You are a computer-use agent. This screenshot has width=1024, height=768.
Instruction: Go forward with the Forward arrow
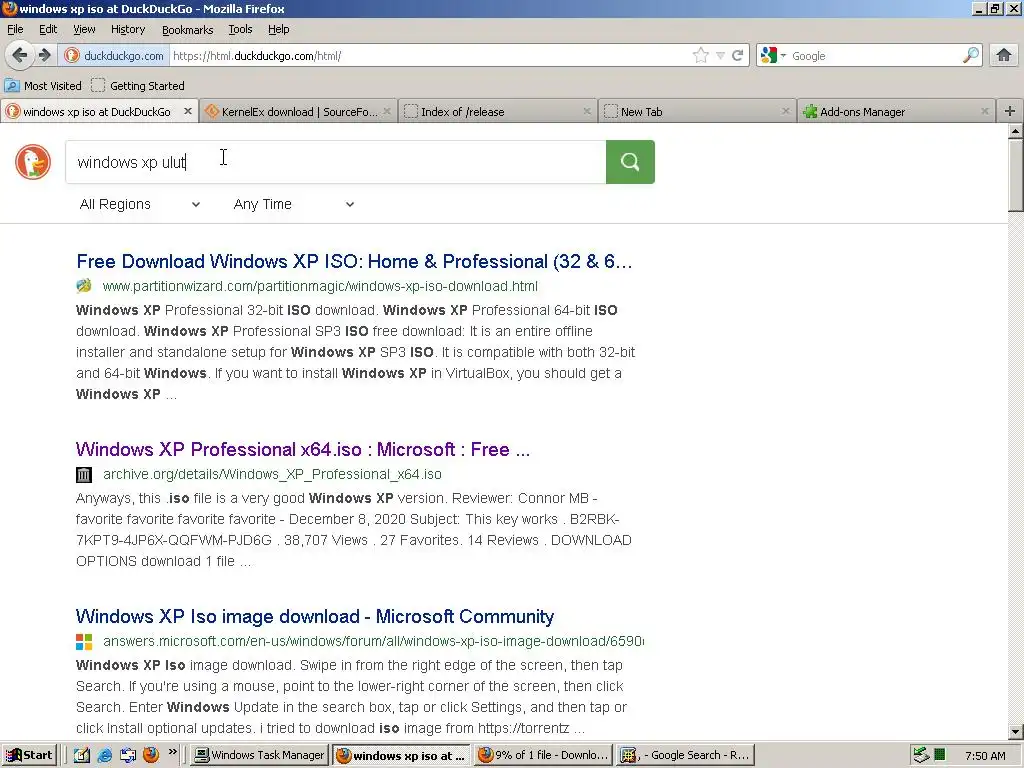[44, 56]
